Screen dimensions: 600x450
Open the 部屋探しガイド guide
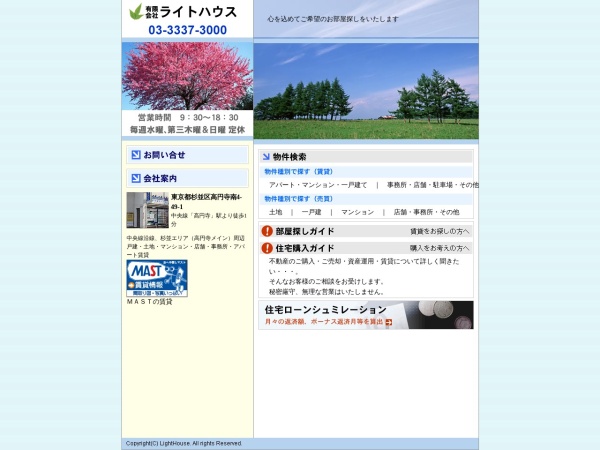click(305, 231)
